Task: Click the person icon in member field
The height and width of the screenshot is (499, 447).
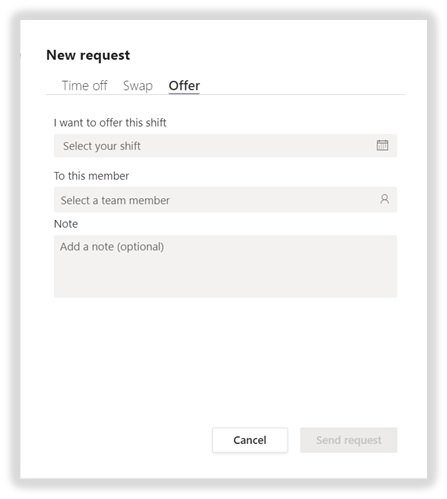Action: (x=384, y=199)
